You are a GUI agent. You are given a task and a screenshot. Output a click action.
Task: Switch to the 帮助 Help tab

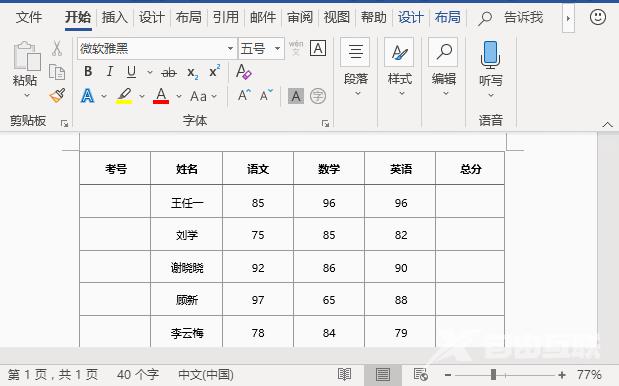tap(373, 17)
